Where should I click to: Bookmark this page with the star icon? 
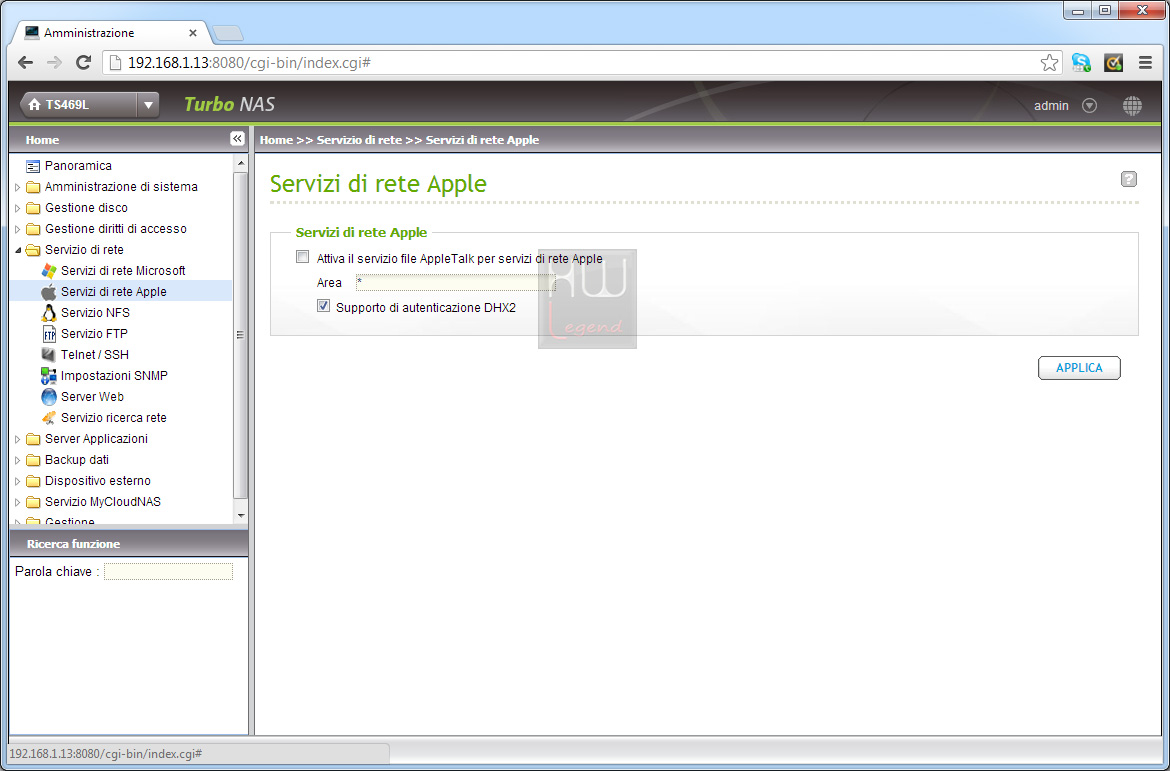coord(1049,63)
